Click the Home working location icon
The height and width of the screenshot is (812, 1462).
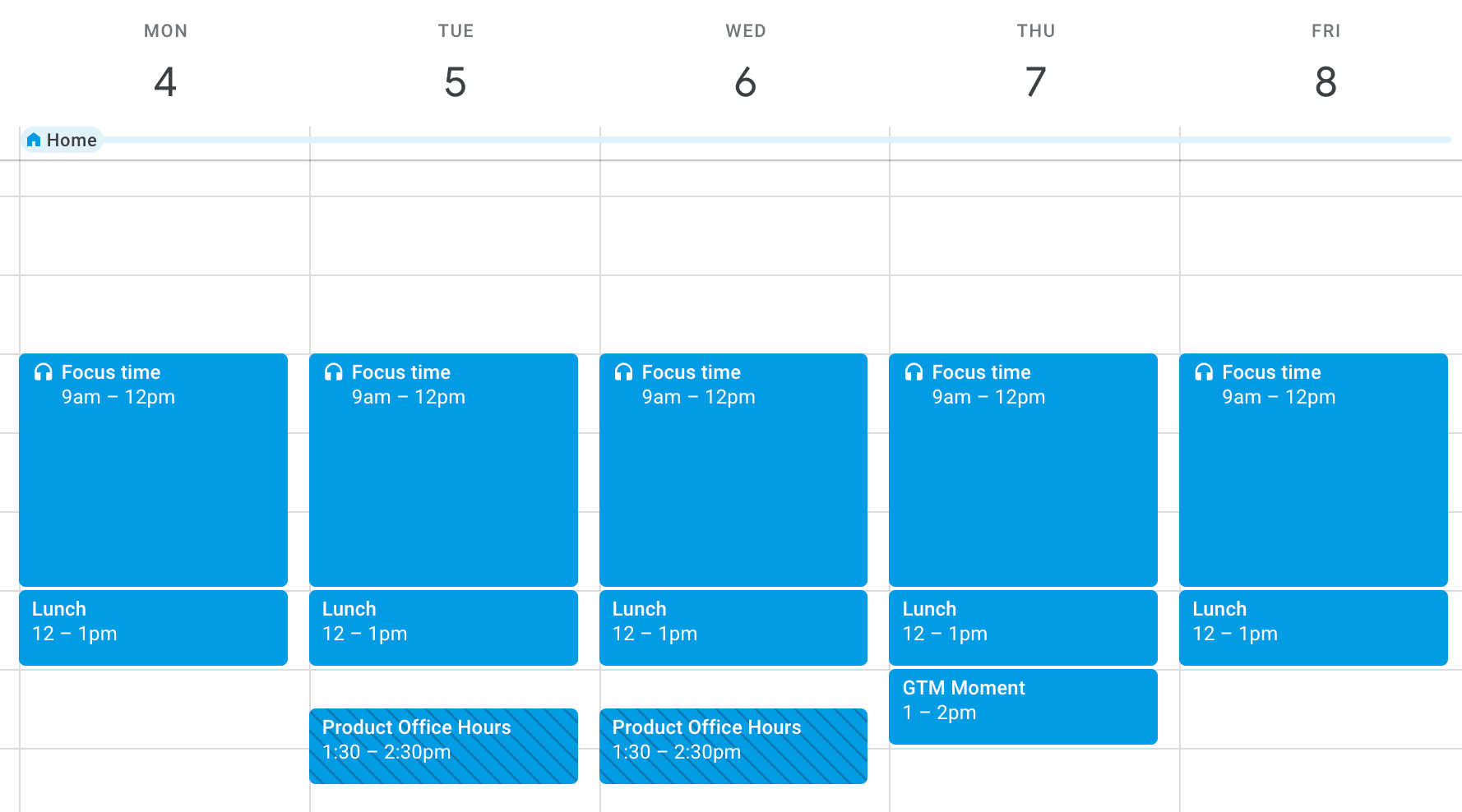(x=34, y=141)
